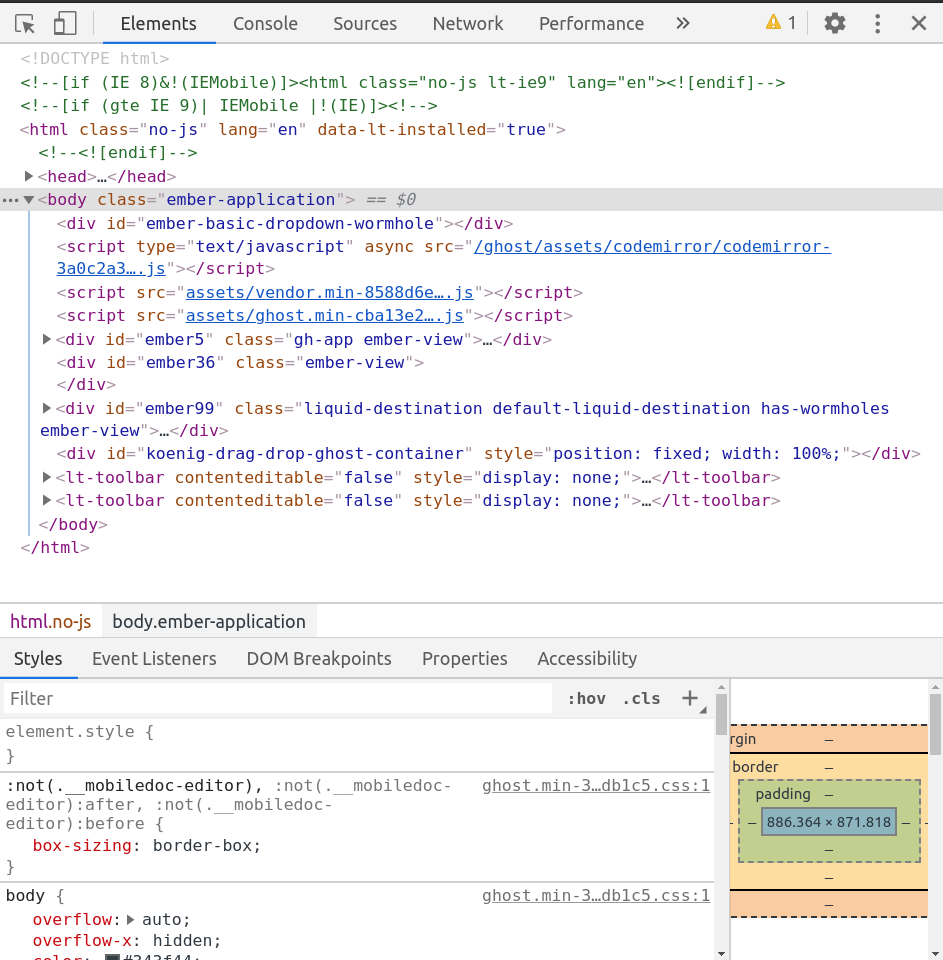Select the DOCTYPE html line

(94, 59)
